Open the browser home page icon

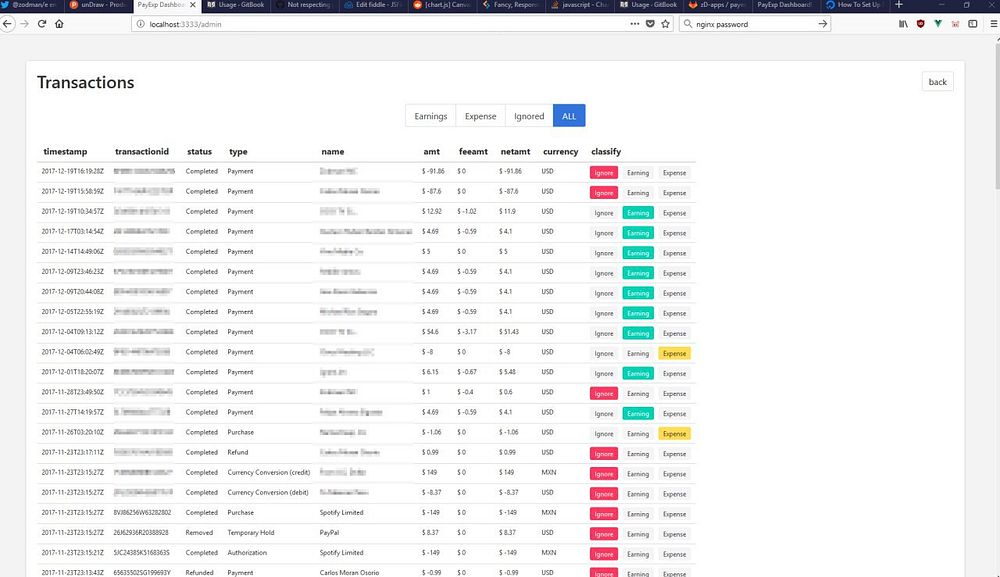[x=59, y=24]
